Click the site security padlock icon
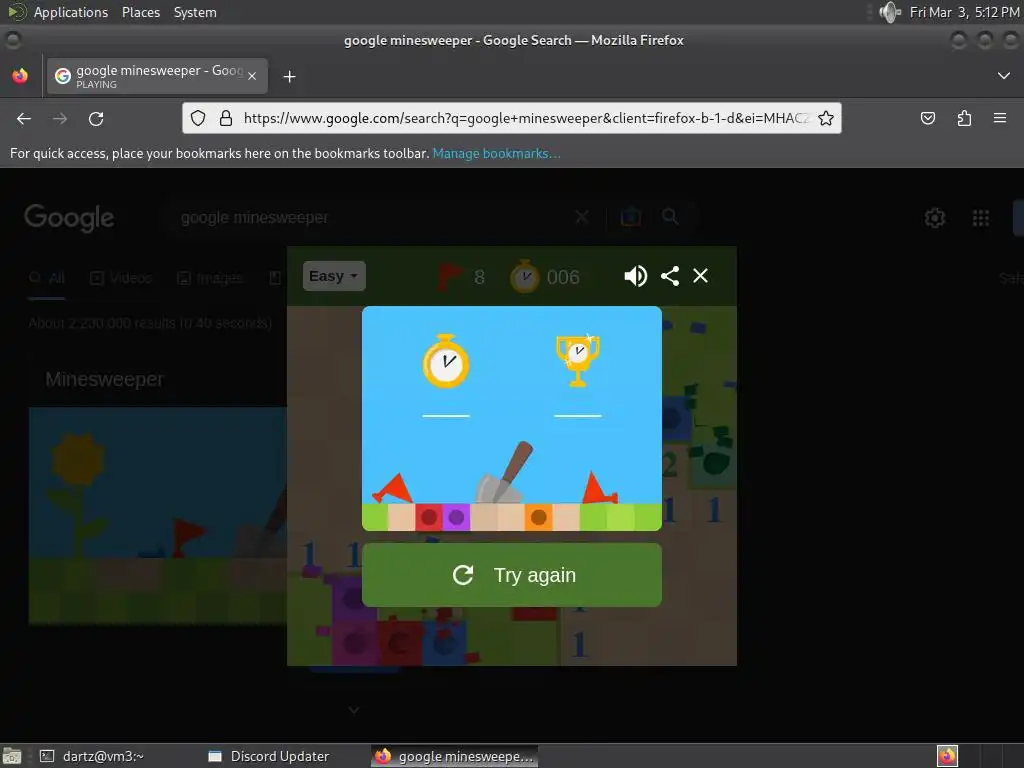1024x768 pixels. [226, 118]
